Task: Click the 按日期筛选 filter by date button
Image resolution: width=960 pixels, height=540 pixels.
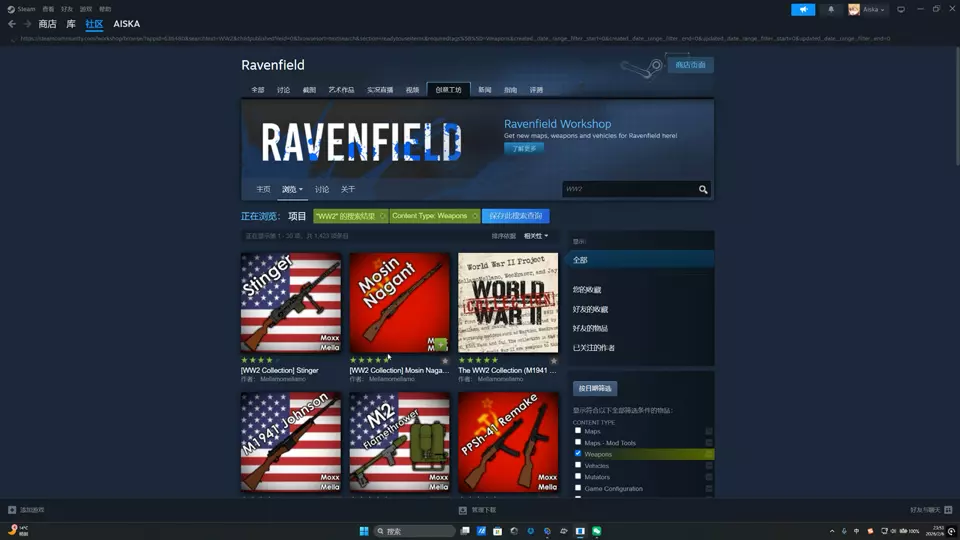Action: (x=594, y=388)
